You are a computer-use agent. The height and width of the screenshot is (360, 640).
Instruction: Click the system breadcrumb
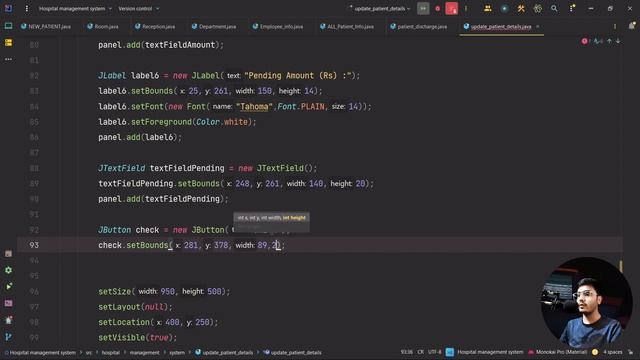pos(177,352)
